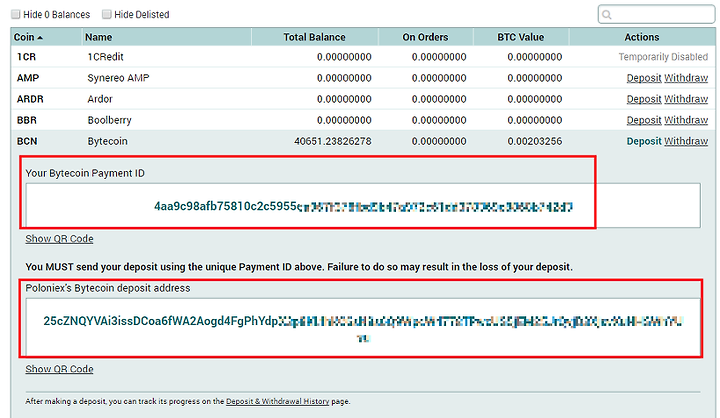The width and height of the screenshot is (720, 418).
Task: Open Withdraw for Bytecoin
Action: click(686, 141)
